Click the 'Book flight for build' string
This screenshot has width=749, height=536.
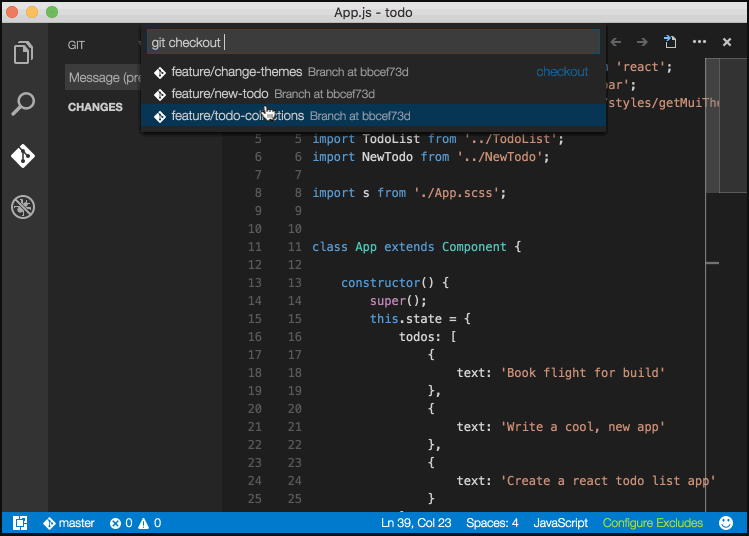582,373
